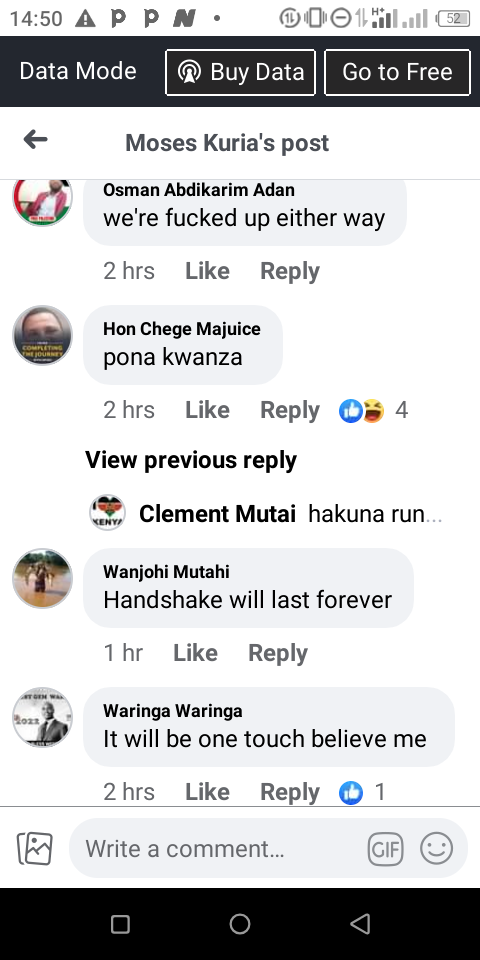
Task: Open the GIF picker icon
Action: click(385, 849)
